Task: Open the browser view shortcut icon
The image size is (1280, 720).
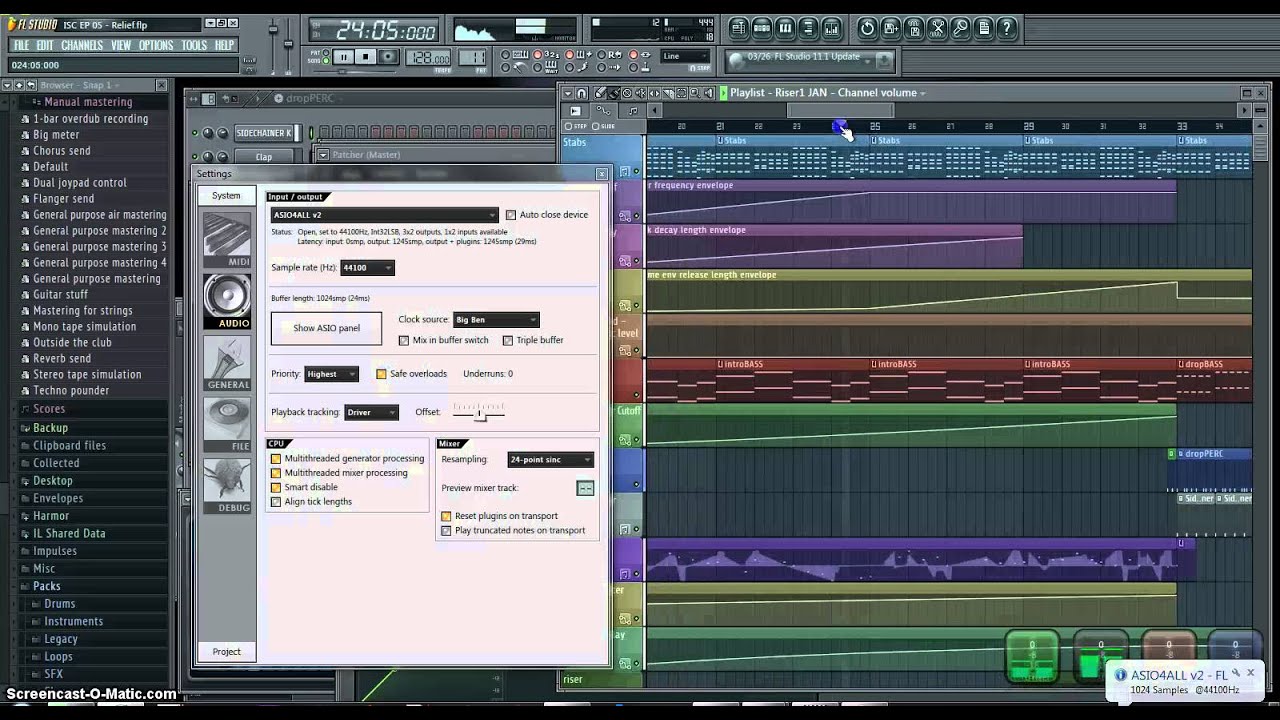Action: tap(808, 28)
